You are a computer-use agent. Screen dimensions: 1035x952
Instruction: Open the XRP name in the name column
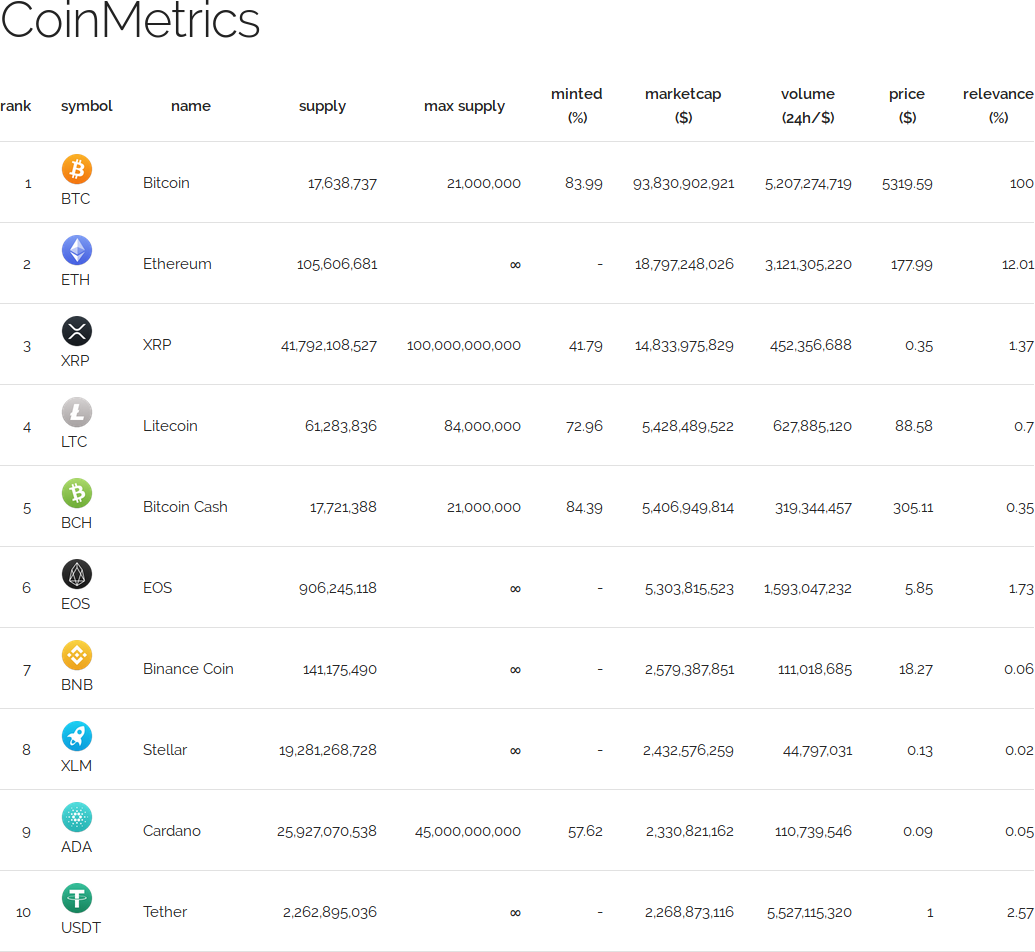coord(157,345)
